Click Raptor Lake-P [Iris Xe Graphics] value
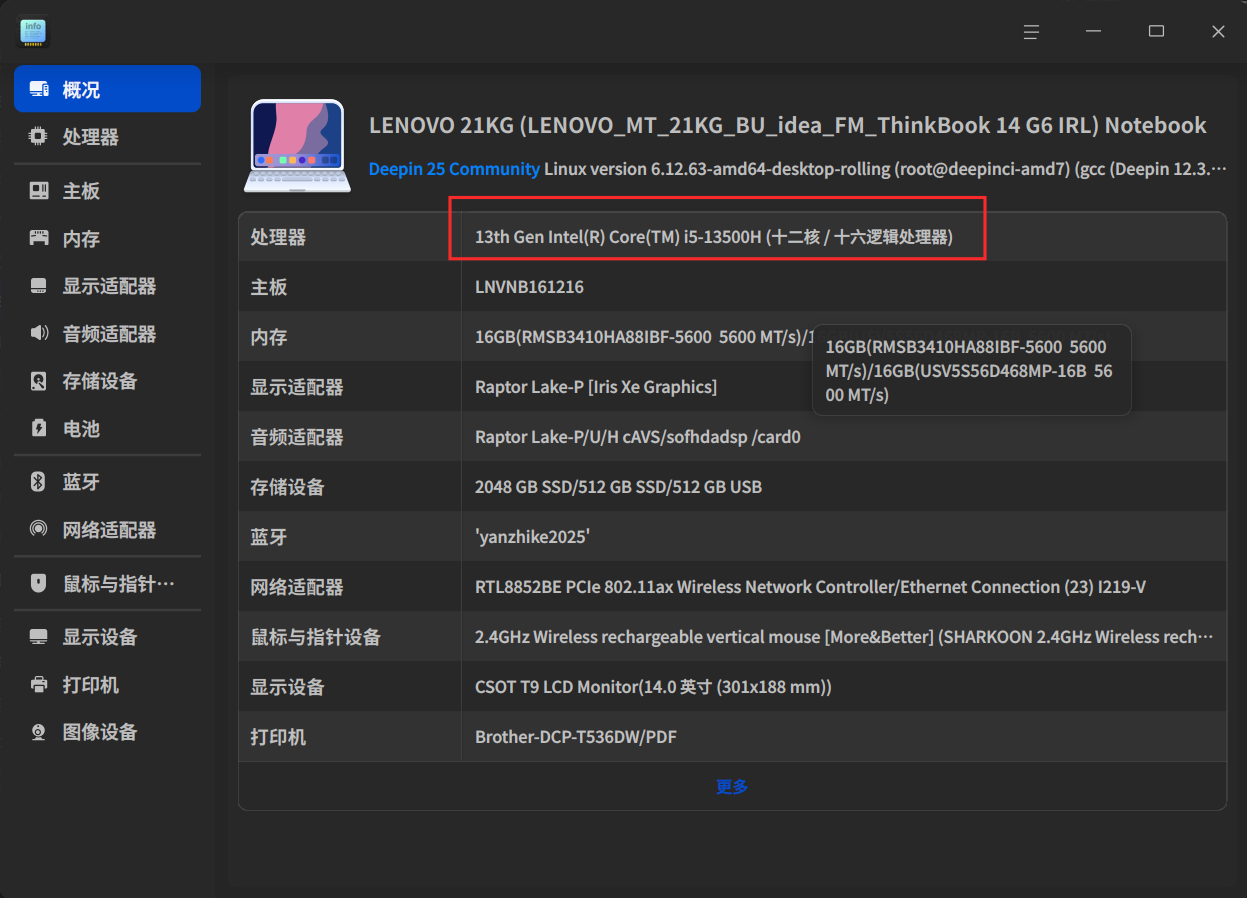 click(x=596, y=387)
